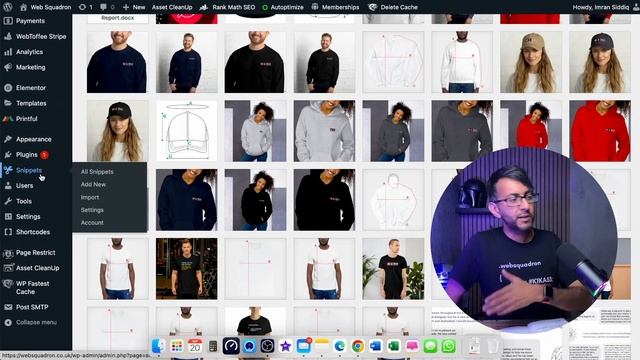
Task: Choose Import in Snippets submenu
Action: 90,197
